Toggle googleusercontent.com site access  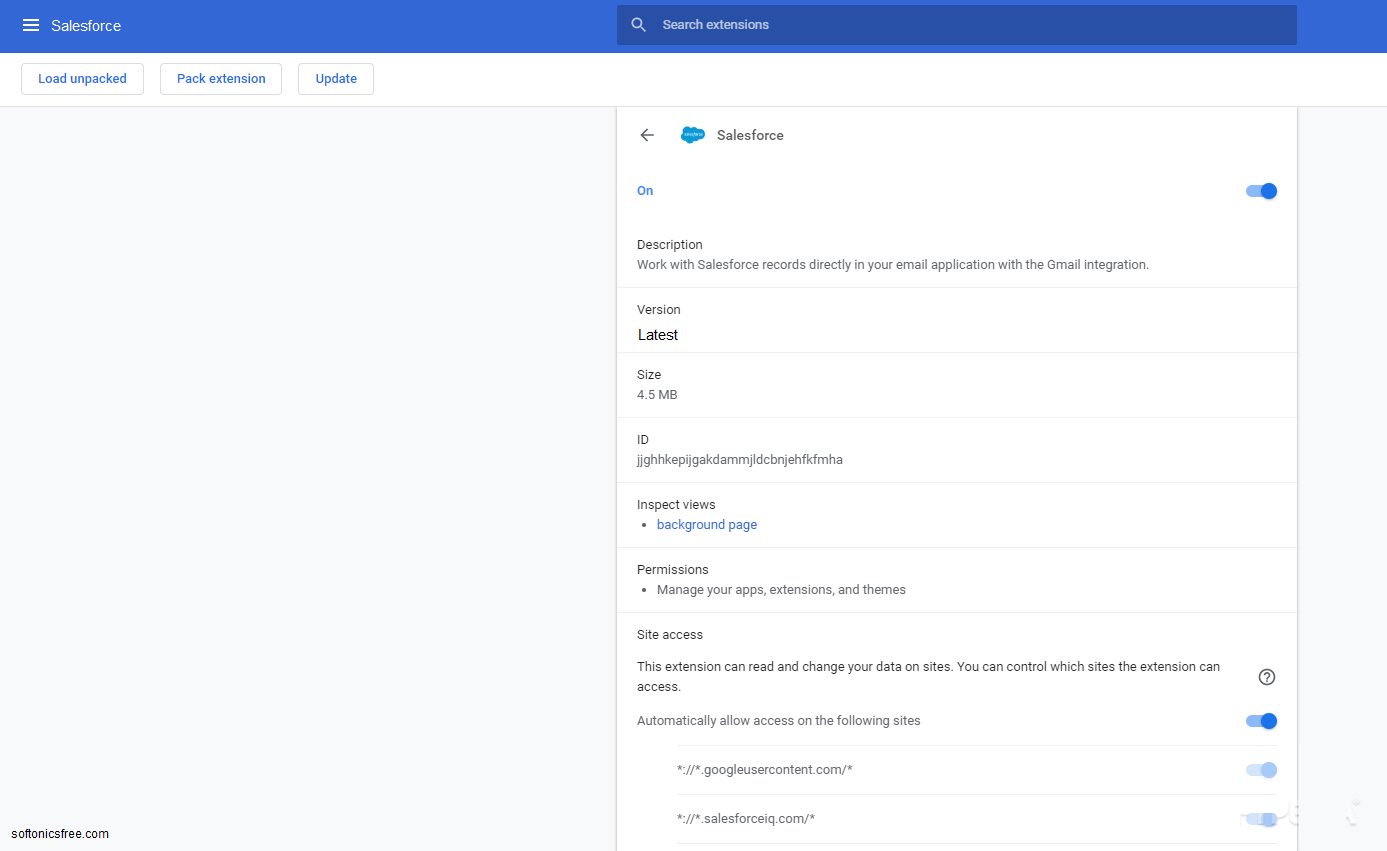[x=1261, y=770]
